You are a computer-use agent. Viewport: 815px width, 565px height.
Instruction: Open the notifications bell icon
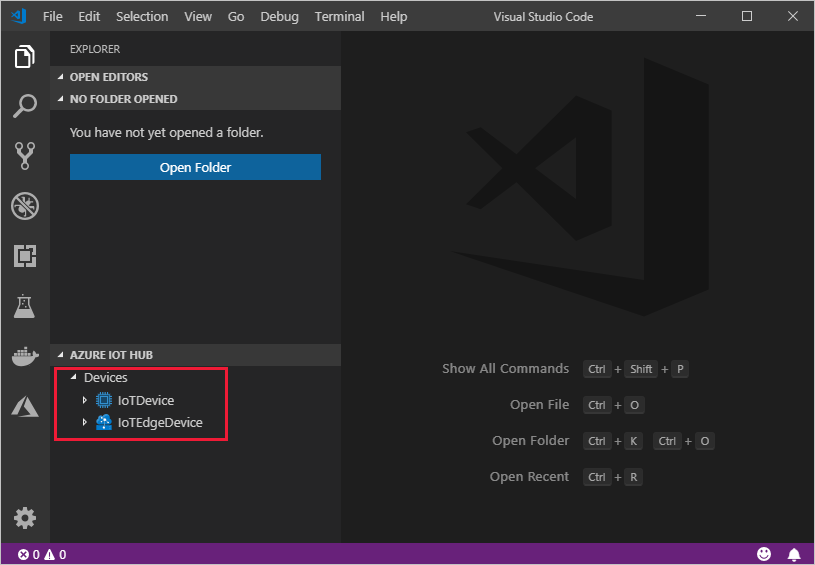794,555
